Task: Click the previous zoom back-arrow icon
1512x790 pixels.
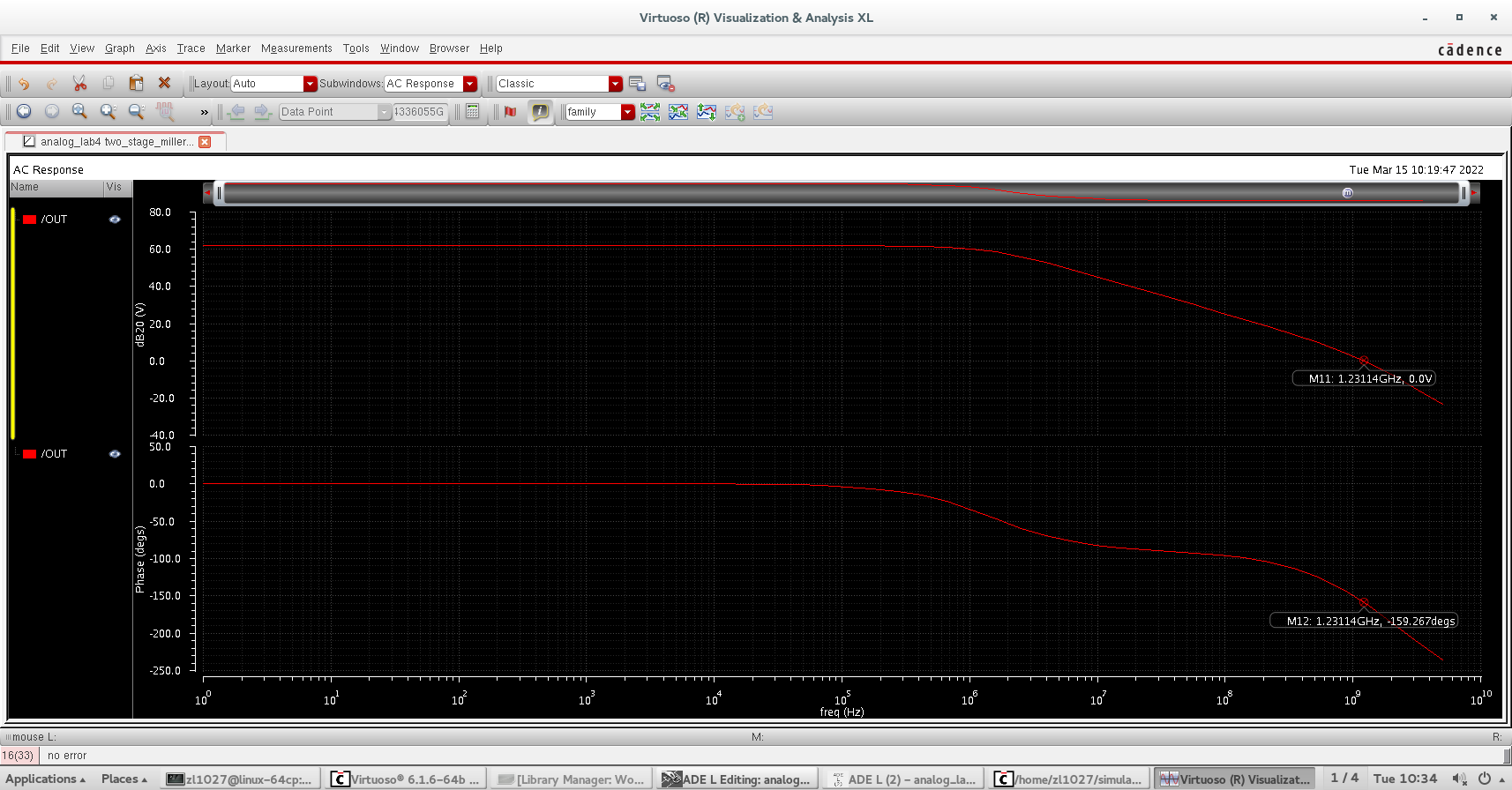Action: click(24, 111)
